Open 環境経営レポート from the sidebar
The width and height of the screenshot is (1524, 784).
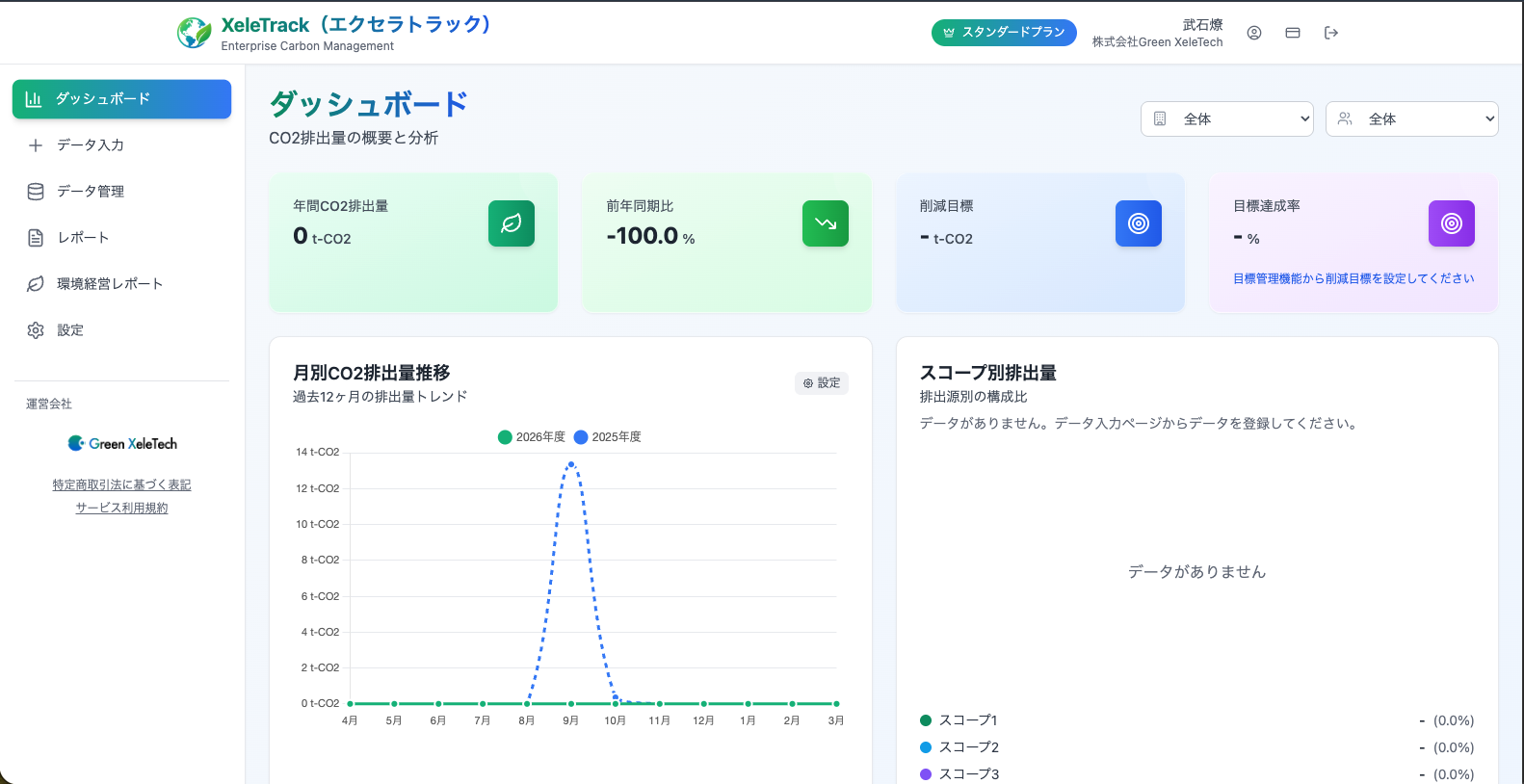click(x=121, y=284)
